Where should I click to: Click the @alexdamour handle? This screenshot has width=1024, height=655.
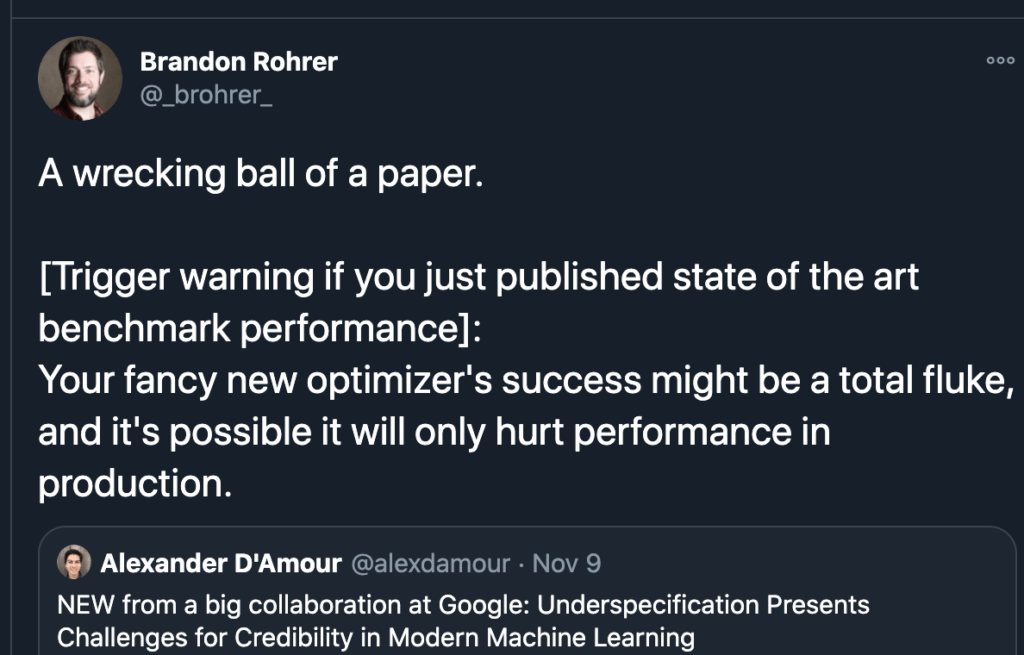(430, 563)
